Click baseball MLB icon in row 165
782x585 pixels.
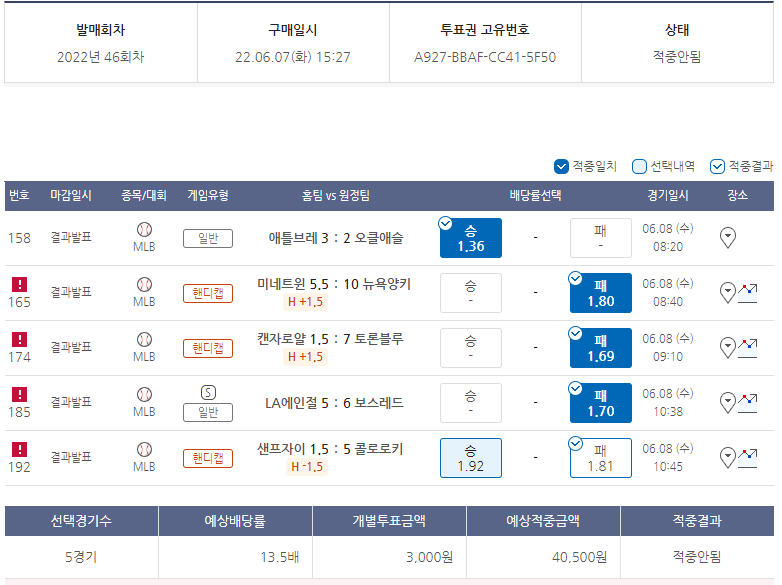tap(144, 284)
